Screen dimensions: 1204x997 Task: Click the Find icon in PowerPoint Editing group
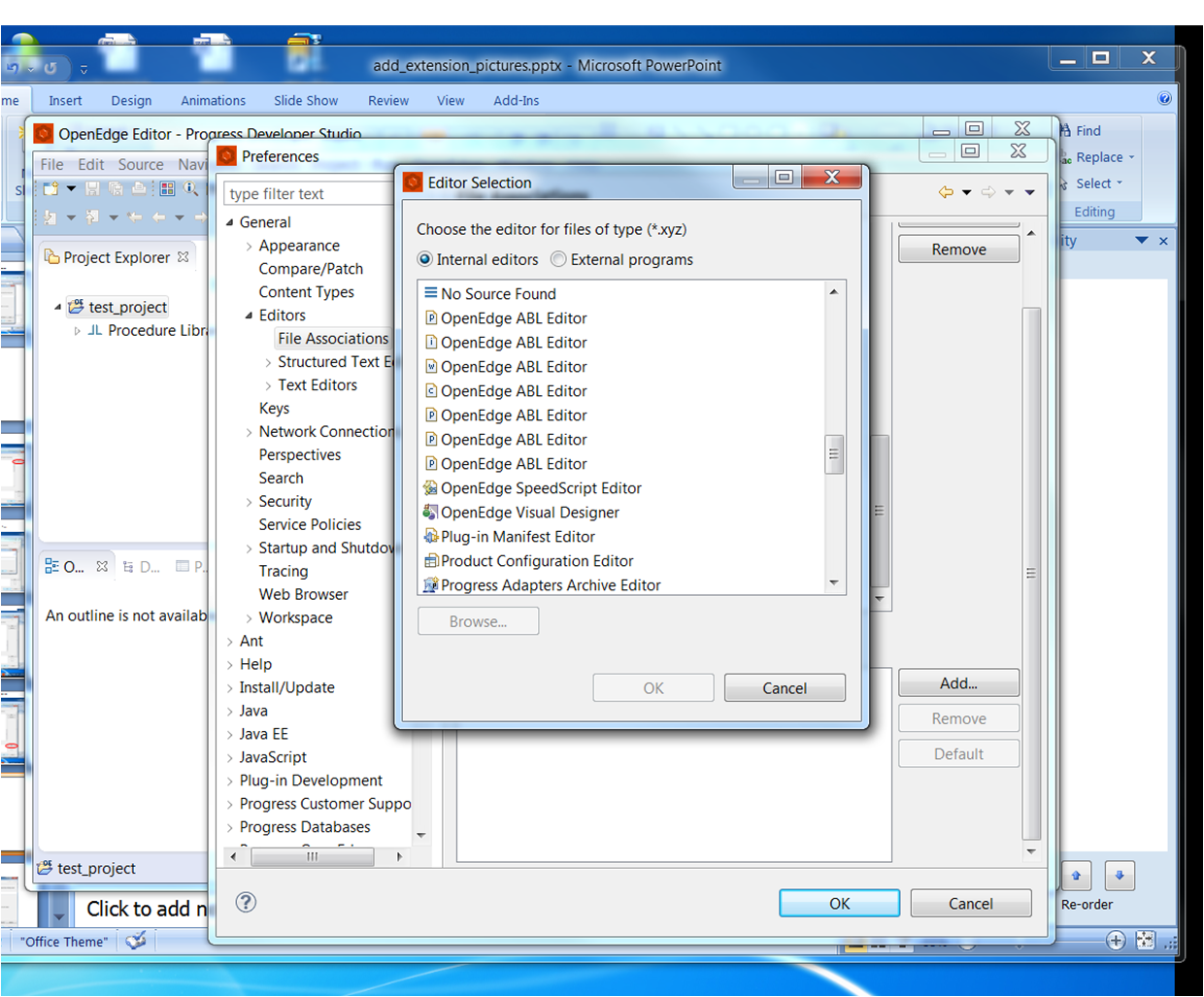tap(1067, 130)
